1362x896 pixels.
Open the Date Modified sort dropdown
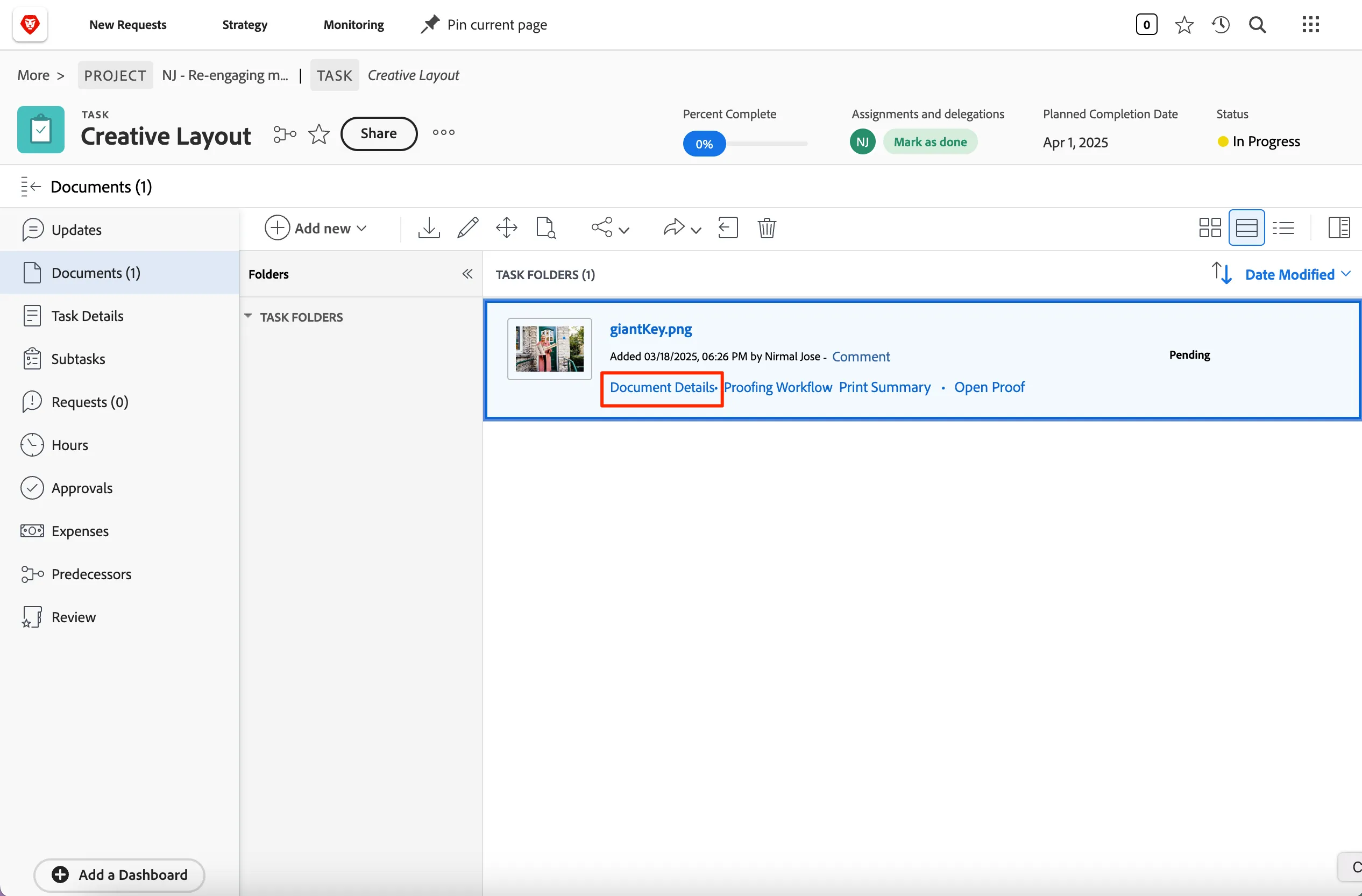pyautogui.click(x=1298, y=275)
